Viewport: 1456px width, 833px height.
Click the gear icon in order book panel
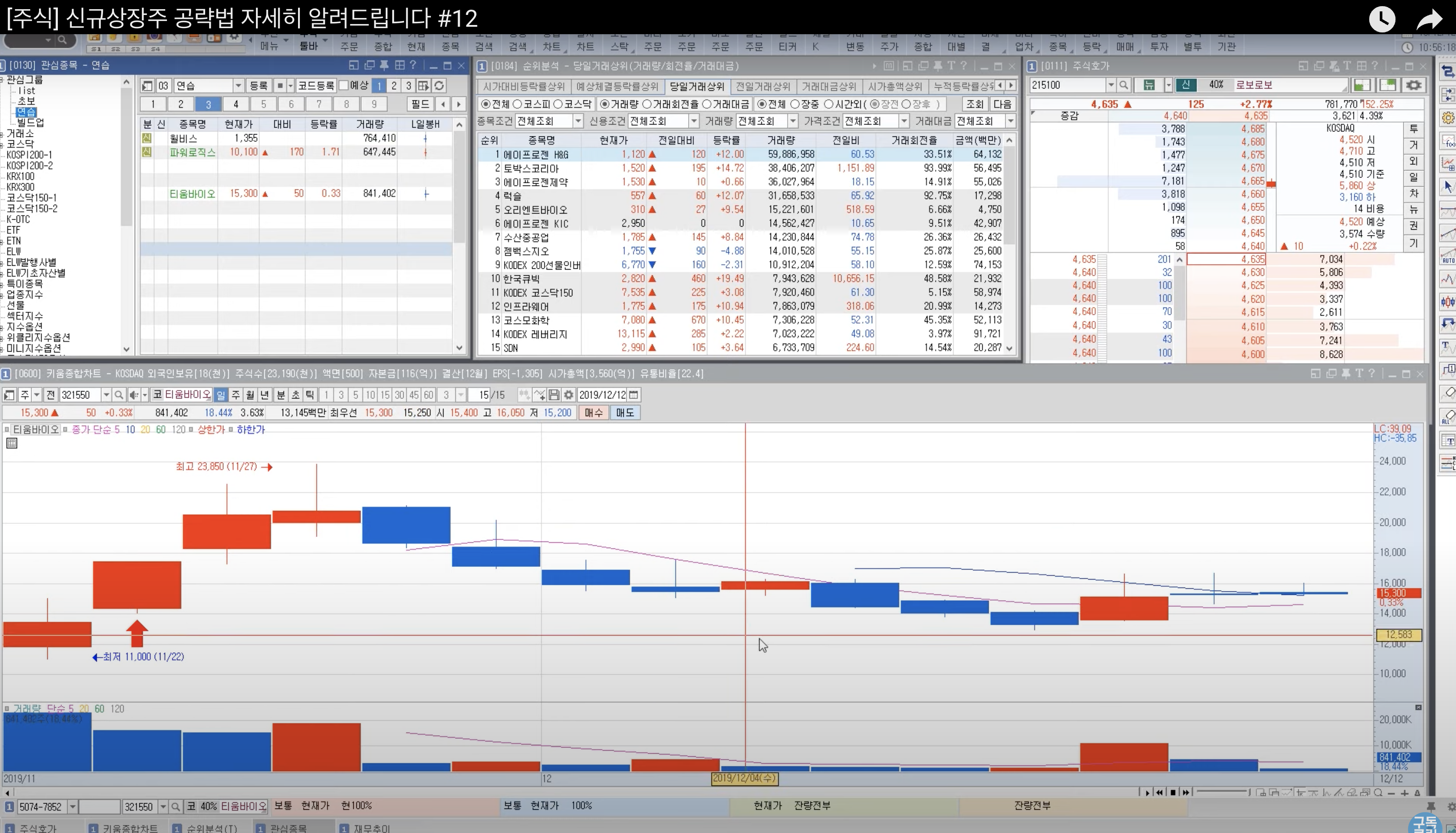[x=1413, y=85]
